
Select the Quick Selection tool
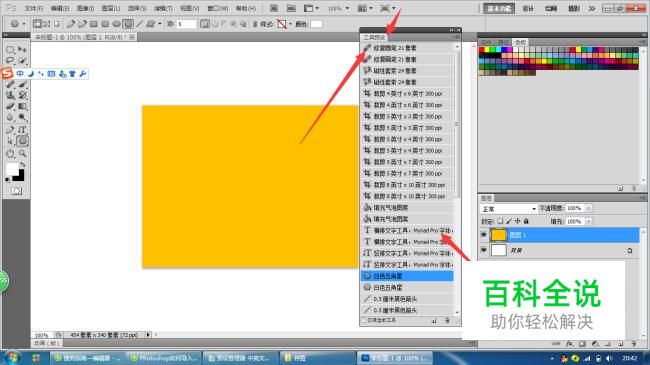point(22,61)
